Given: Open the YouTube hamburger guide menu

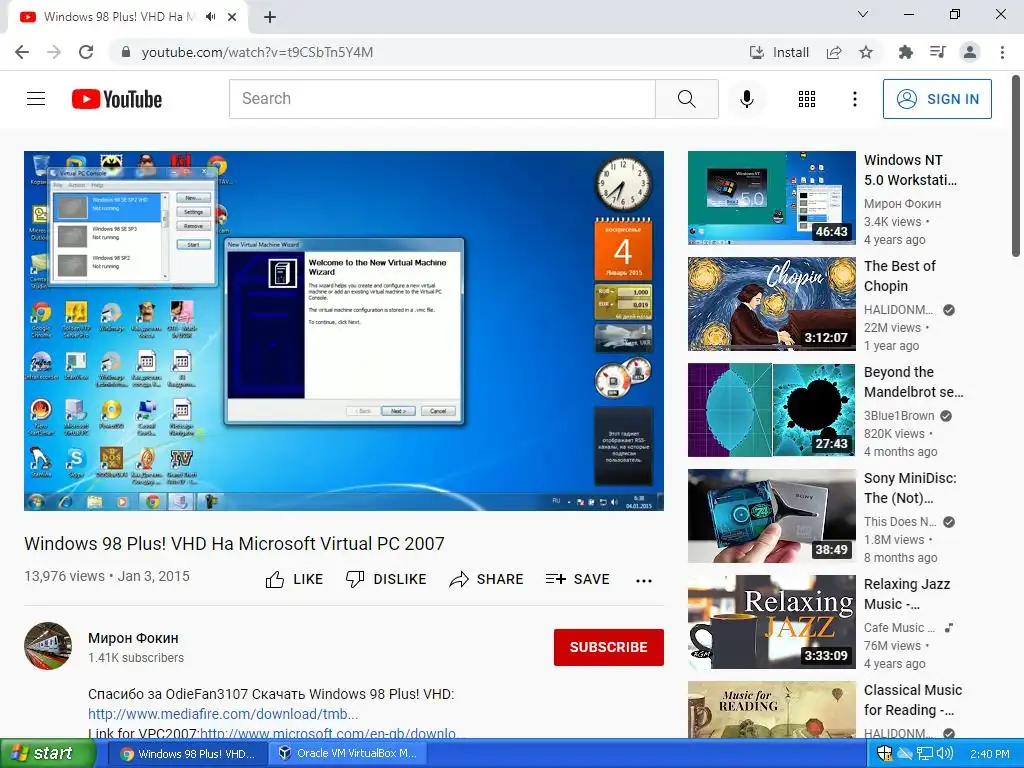Looking at the screenshot, I should click(x=36, y=99).
